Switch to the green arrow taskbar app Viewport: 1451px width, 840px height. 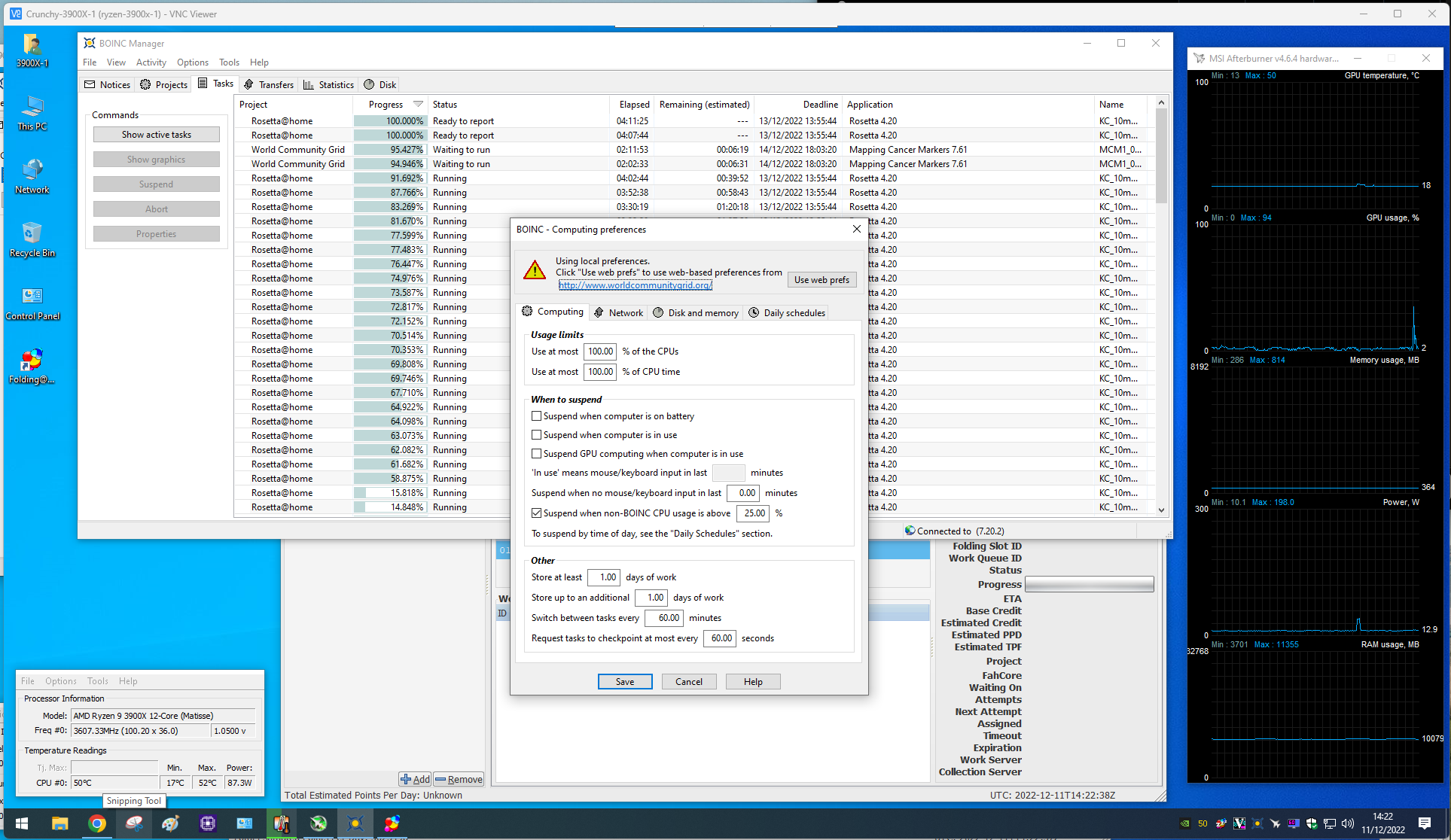coord(319,823)
